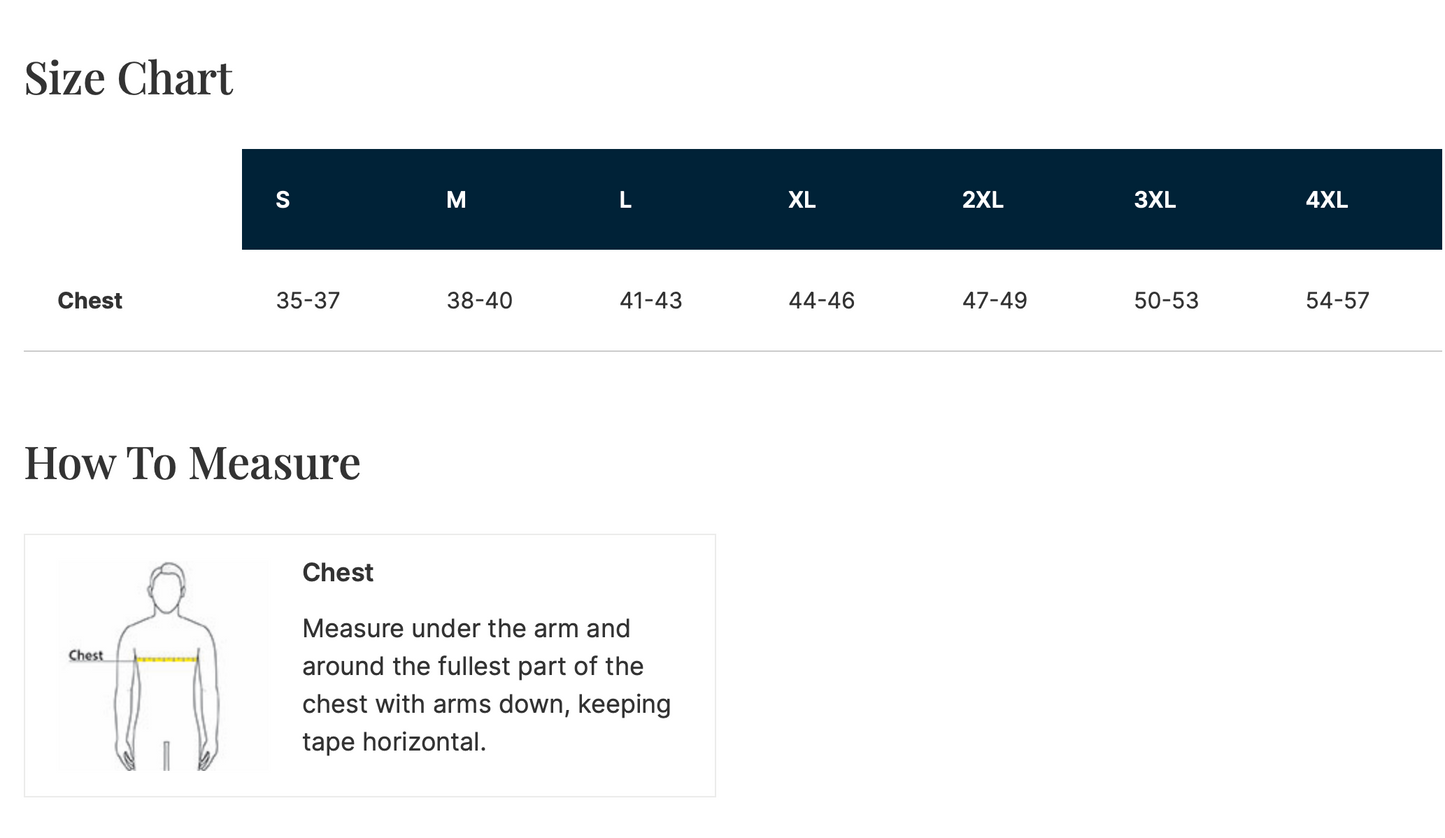Select the 54-57 chest measurement cell

point(1337,301)
